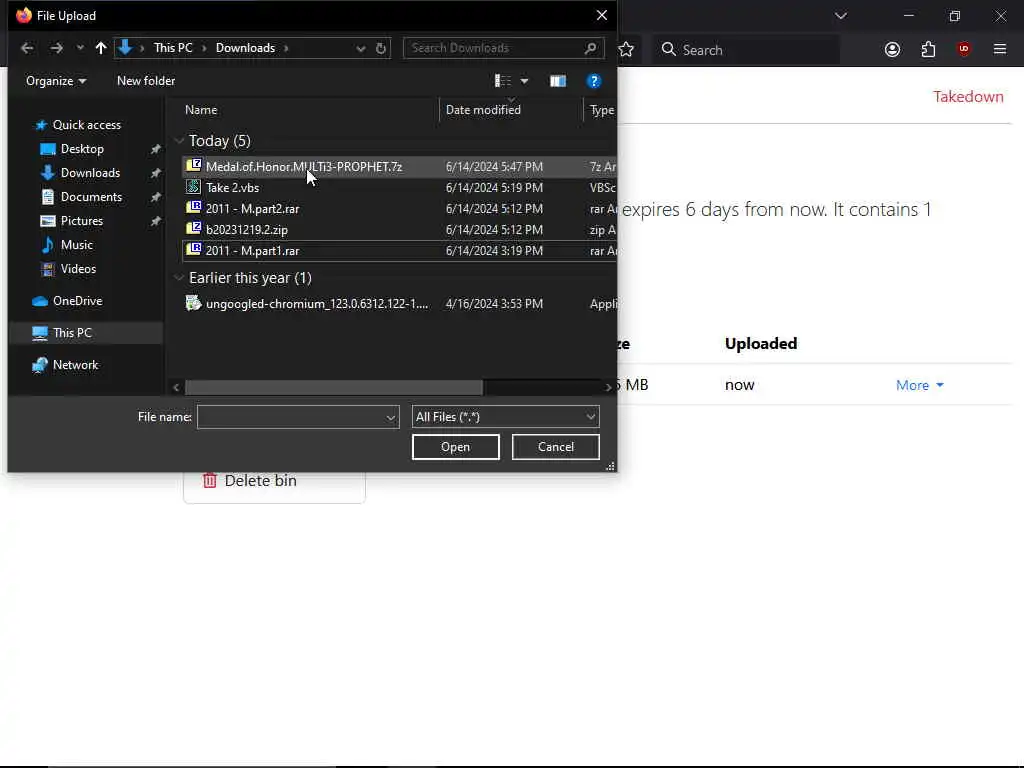
Task: Open Quick access in navigation pane
Action: coord(78,125)
